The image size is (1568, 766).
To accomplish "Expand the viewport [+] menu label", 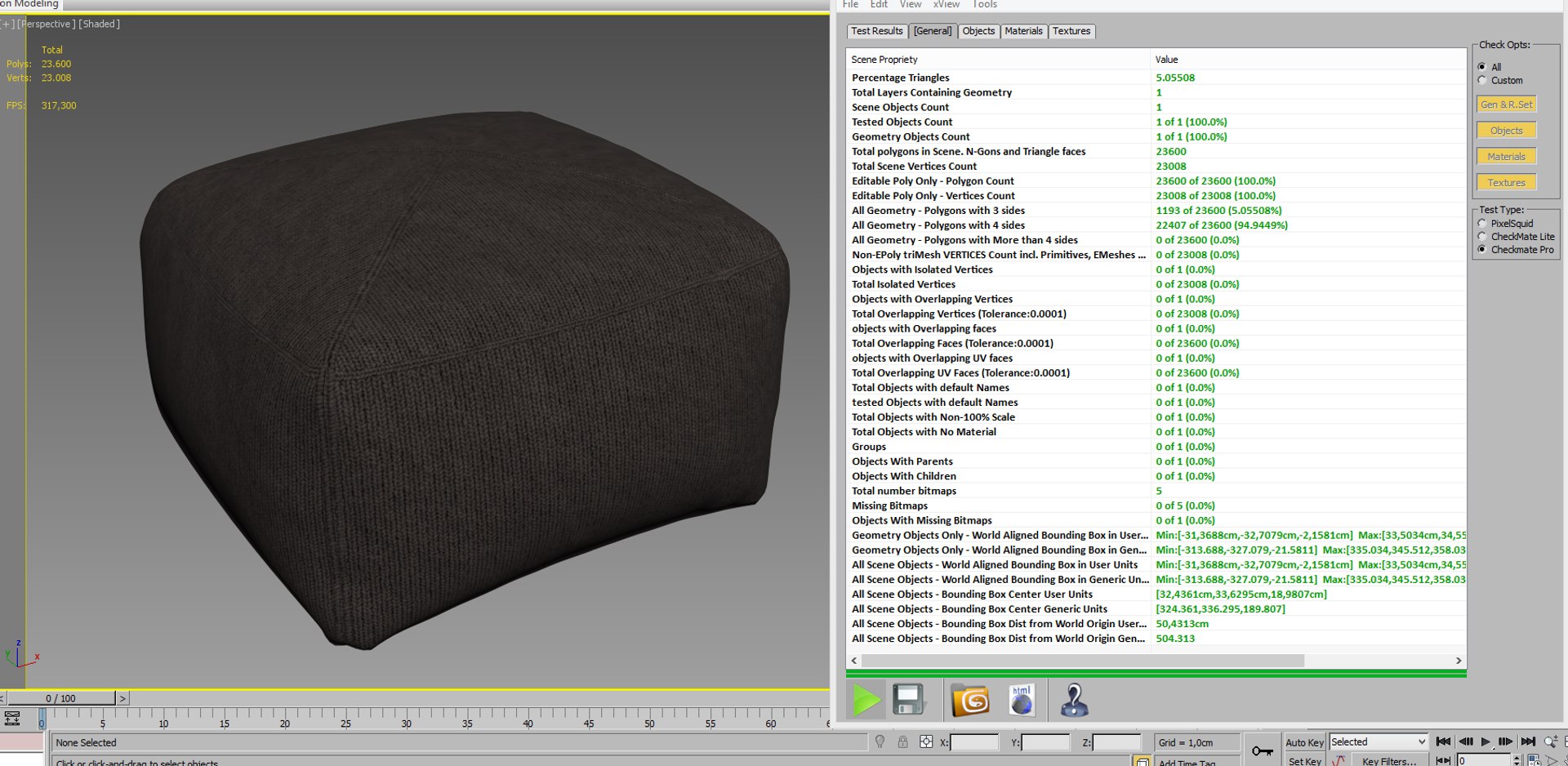I will 7,24.
